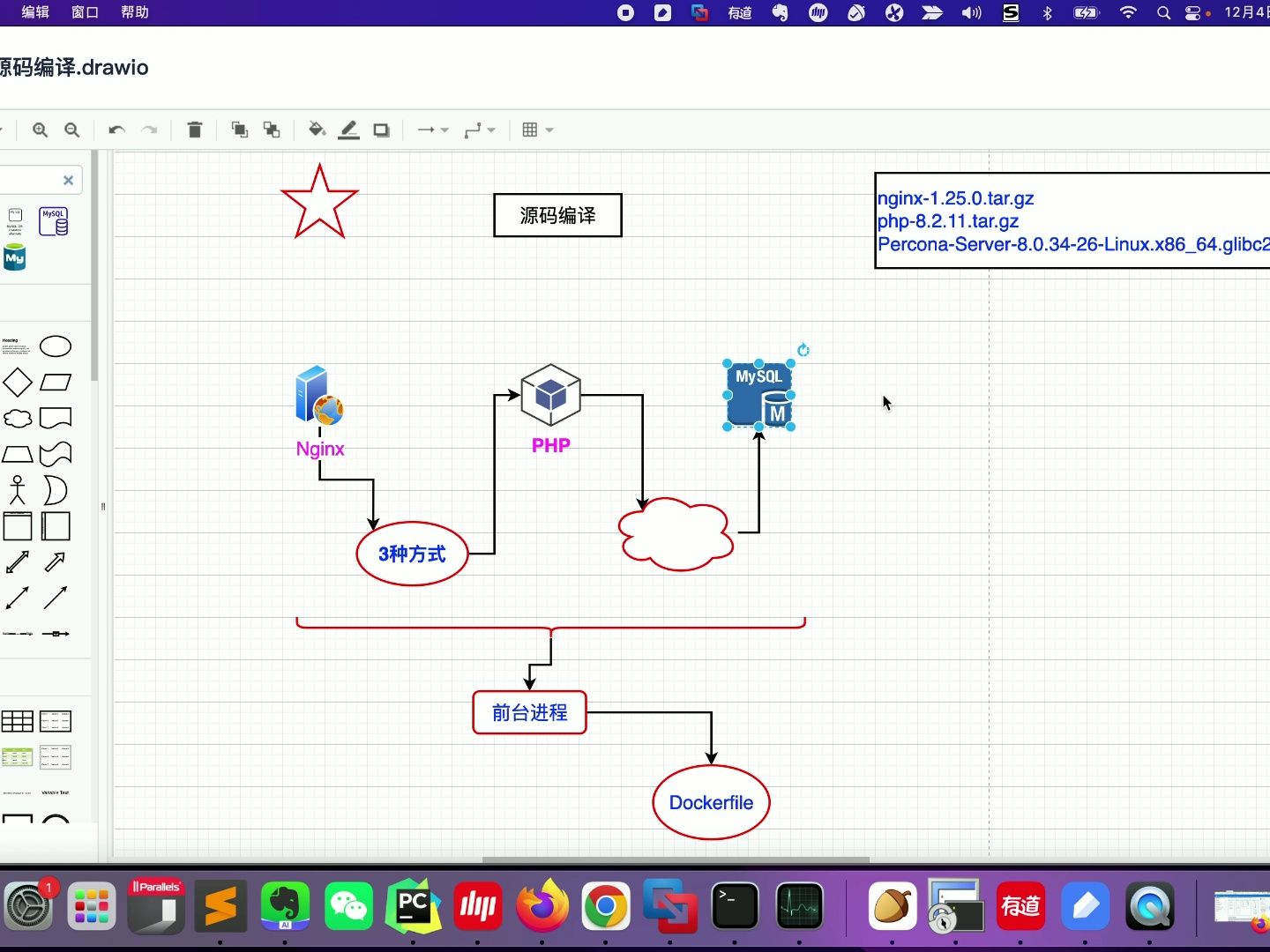This screenshot has height=952, width=1270.
Task: Pick MySQL database shape in sidebar
Action: pos(54,221)
